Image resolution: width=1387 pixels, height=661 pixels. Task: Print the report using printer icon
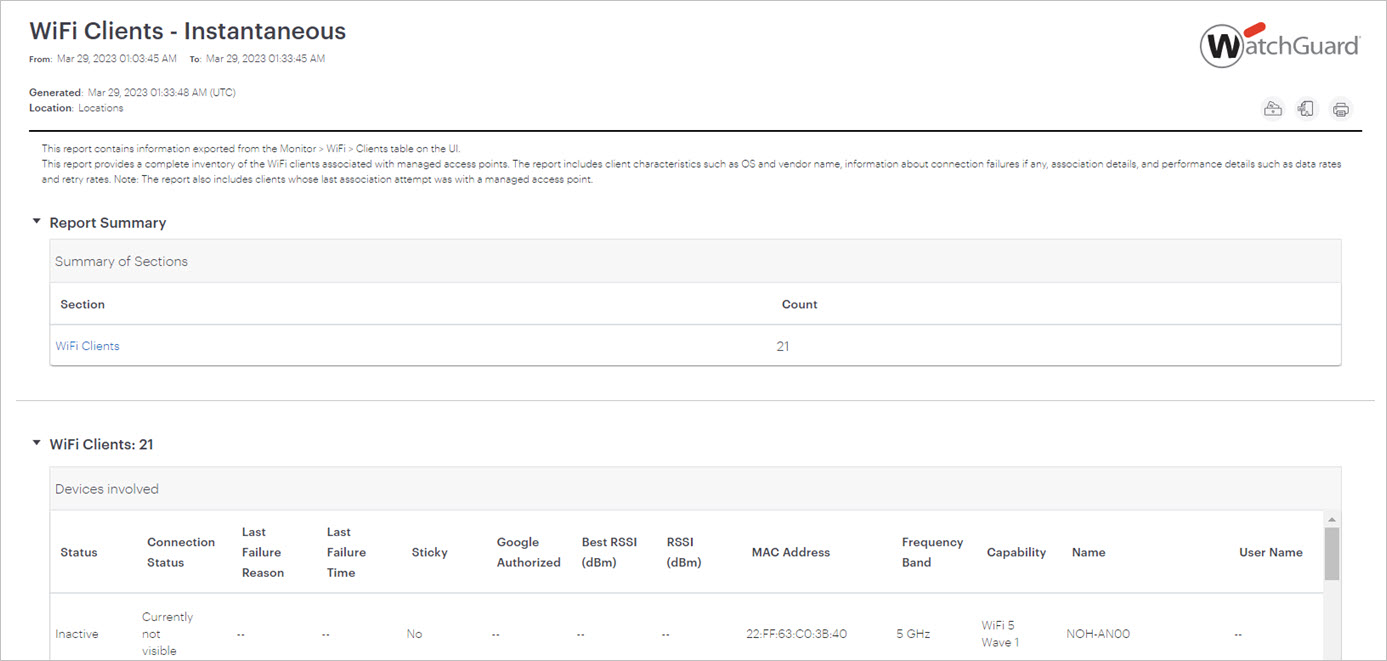pyautogui.click(x=1340, y=109)
